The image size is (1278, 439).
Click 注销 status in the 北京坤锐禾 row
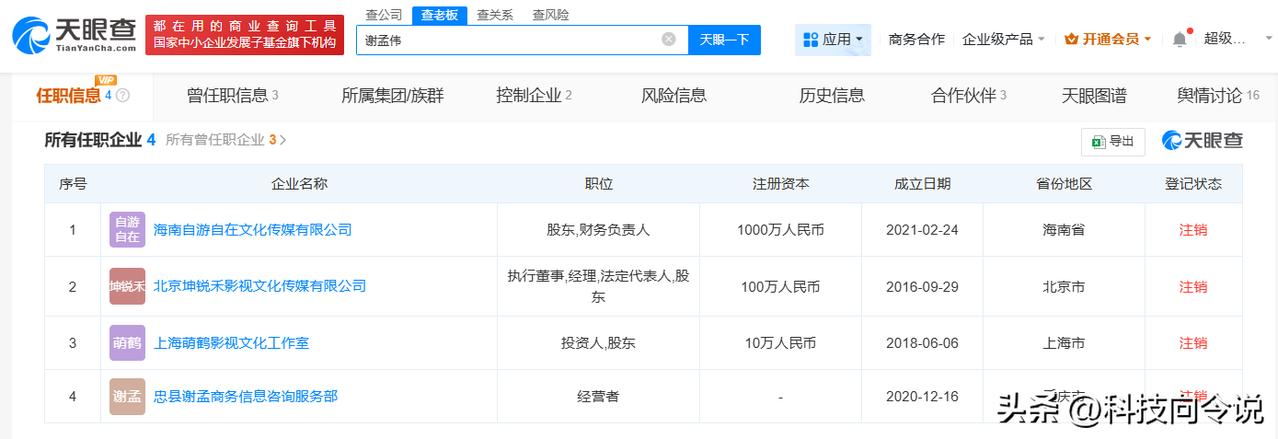1193,286
